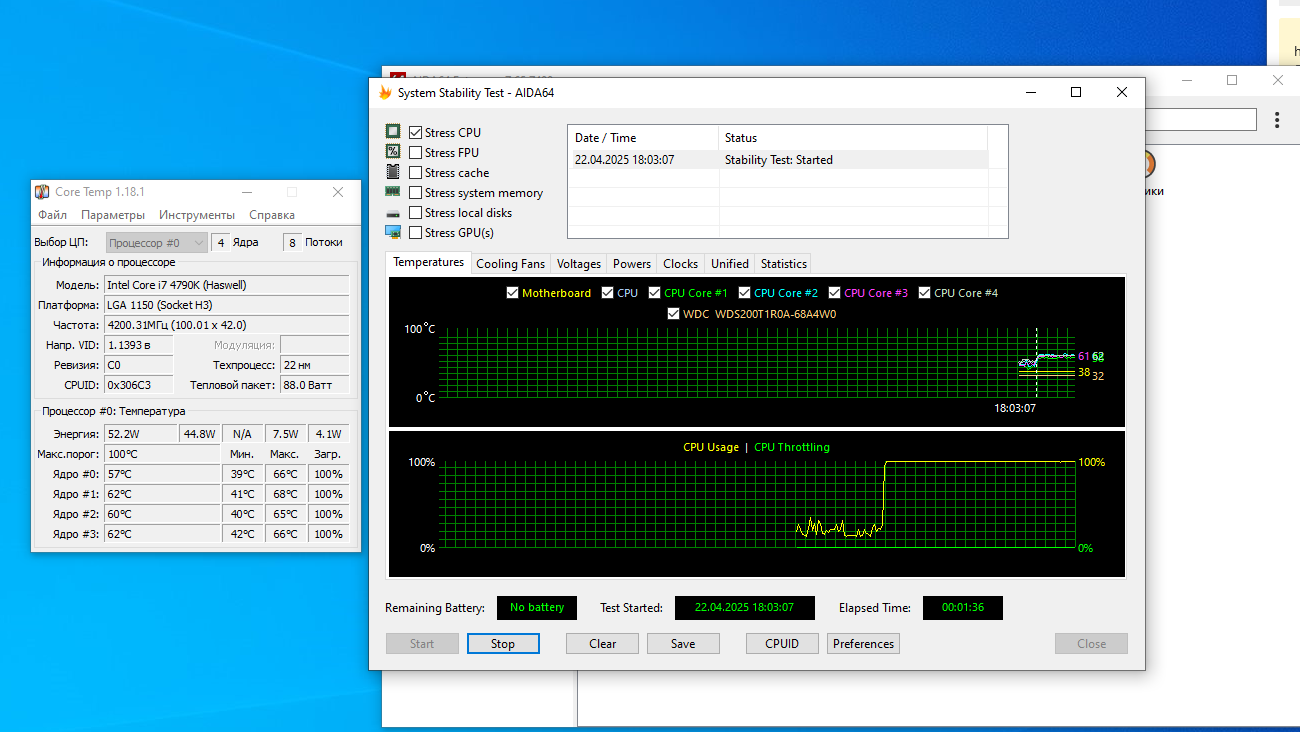Enable the Stress GPU(s) checkbox
This screenshot has width=1300, height=732.
tap(416, 233)
